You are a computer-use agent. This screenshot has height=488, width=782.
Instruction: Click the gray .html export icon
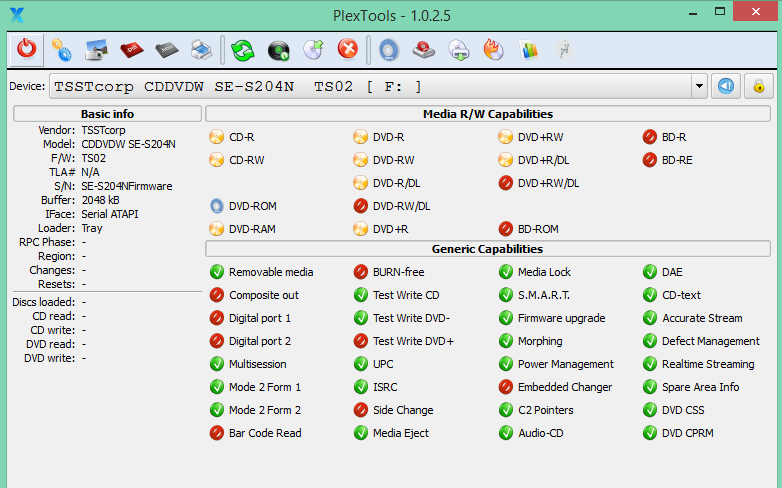point(167,50)
